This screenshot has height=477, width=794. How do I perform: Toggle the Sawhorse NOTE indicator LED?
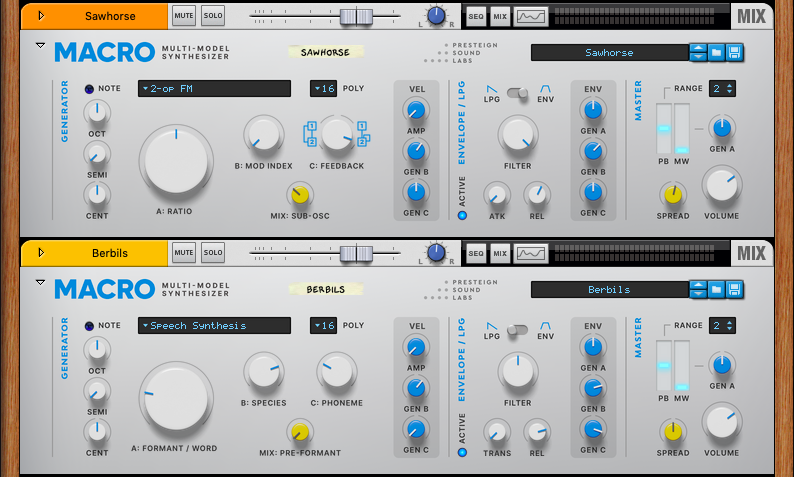[90, 89]
